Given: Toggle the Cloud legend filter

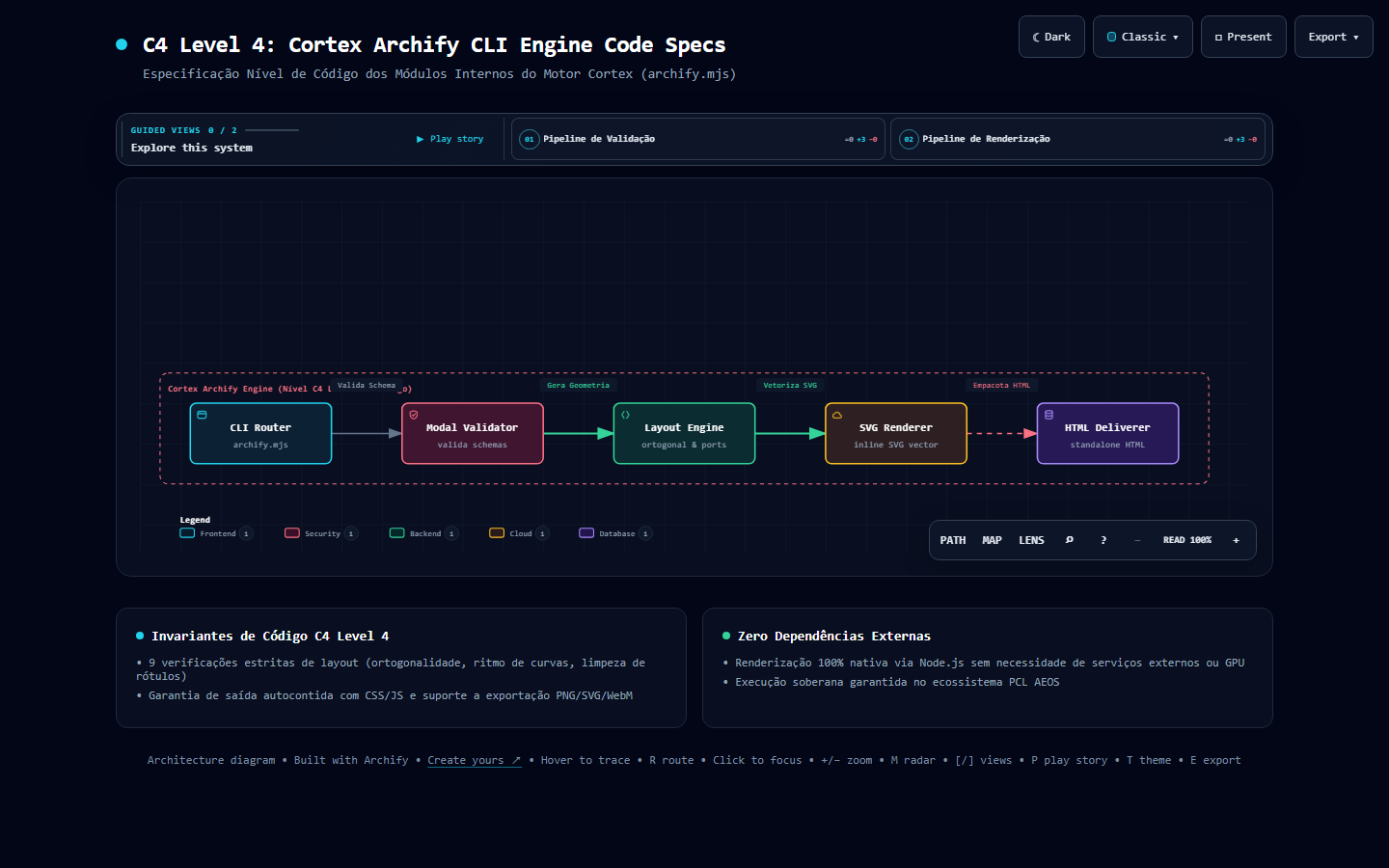Looking at the screenshot, I should pyautogui.click(x=519, y=533).
